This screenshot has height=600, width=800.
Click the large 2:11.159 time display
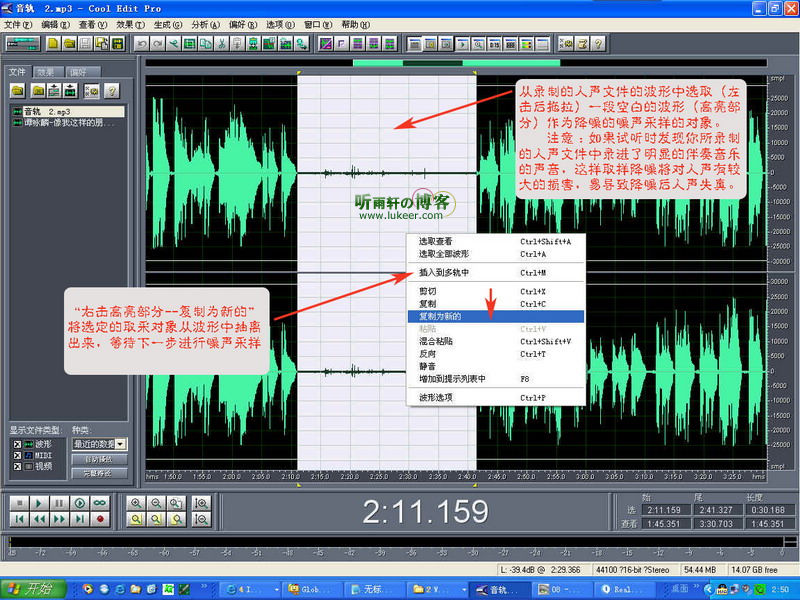coord(426,512)
